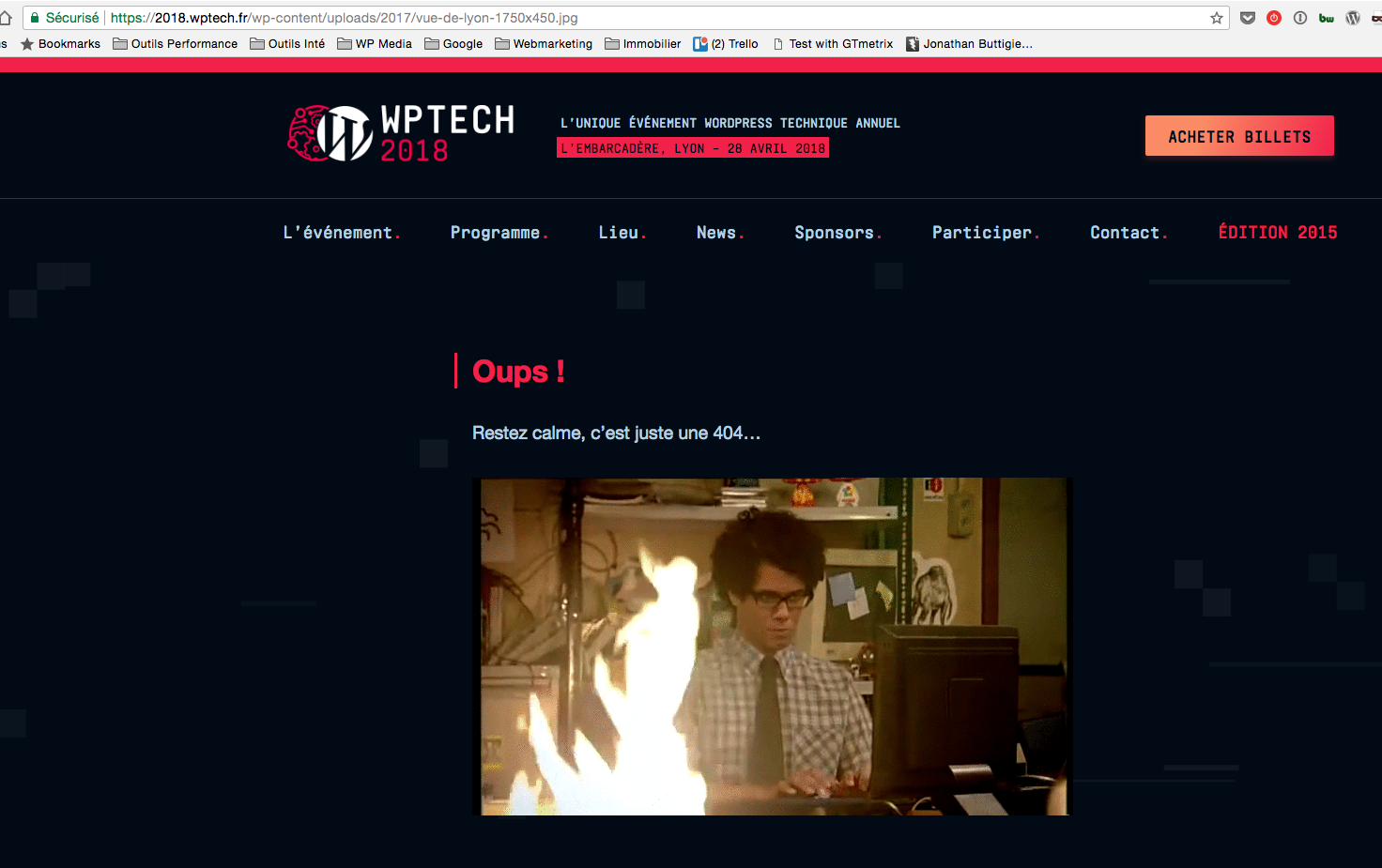Expand the WP Media bookmark folder
1382x868 pixels.
[375, 44]
